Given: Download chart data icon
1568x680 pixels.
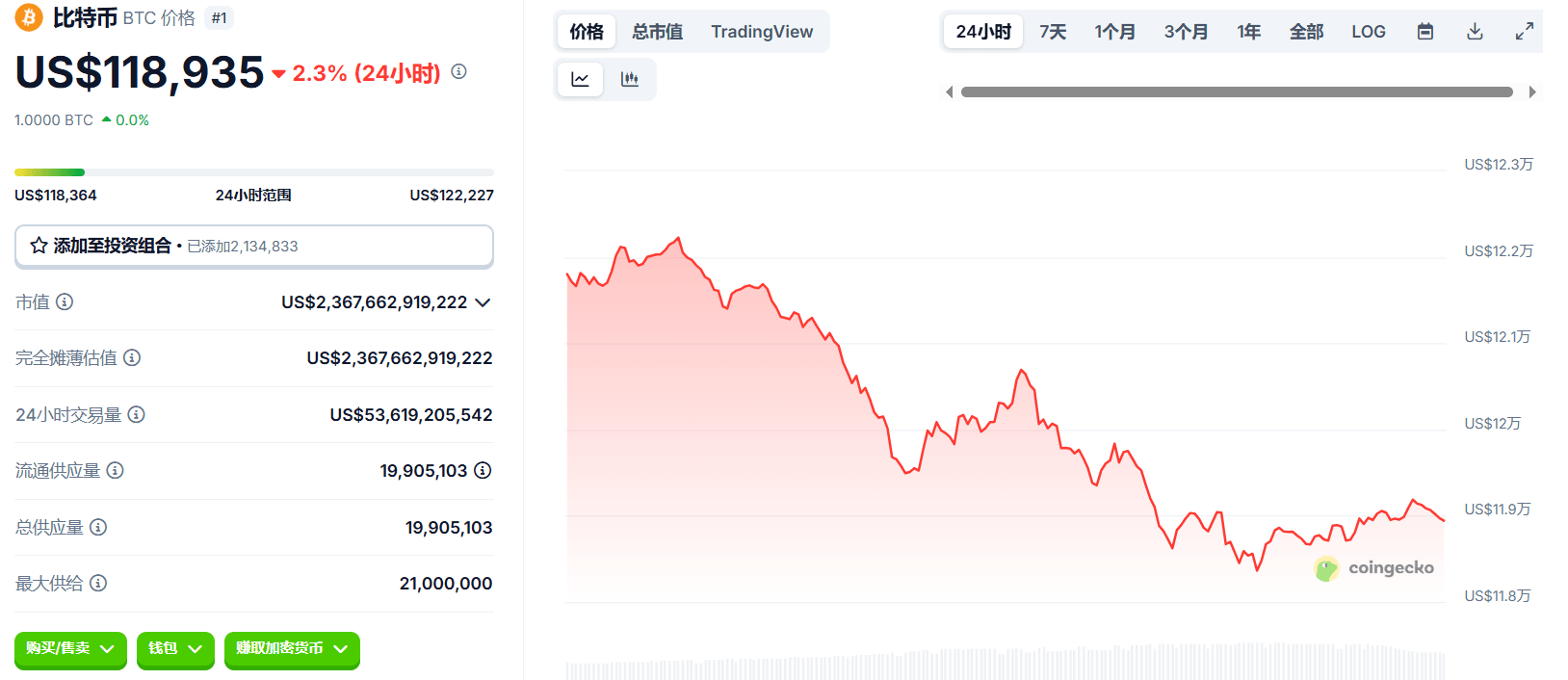Looking at the screenshot, I should tap(1475, 32).
